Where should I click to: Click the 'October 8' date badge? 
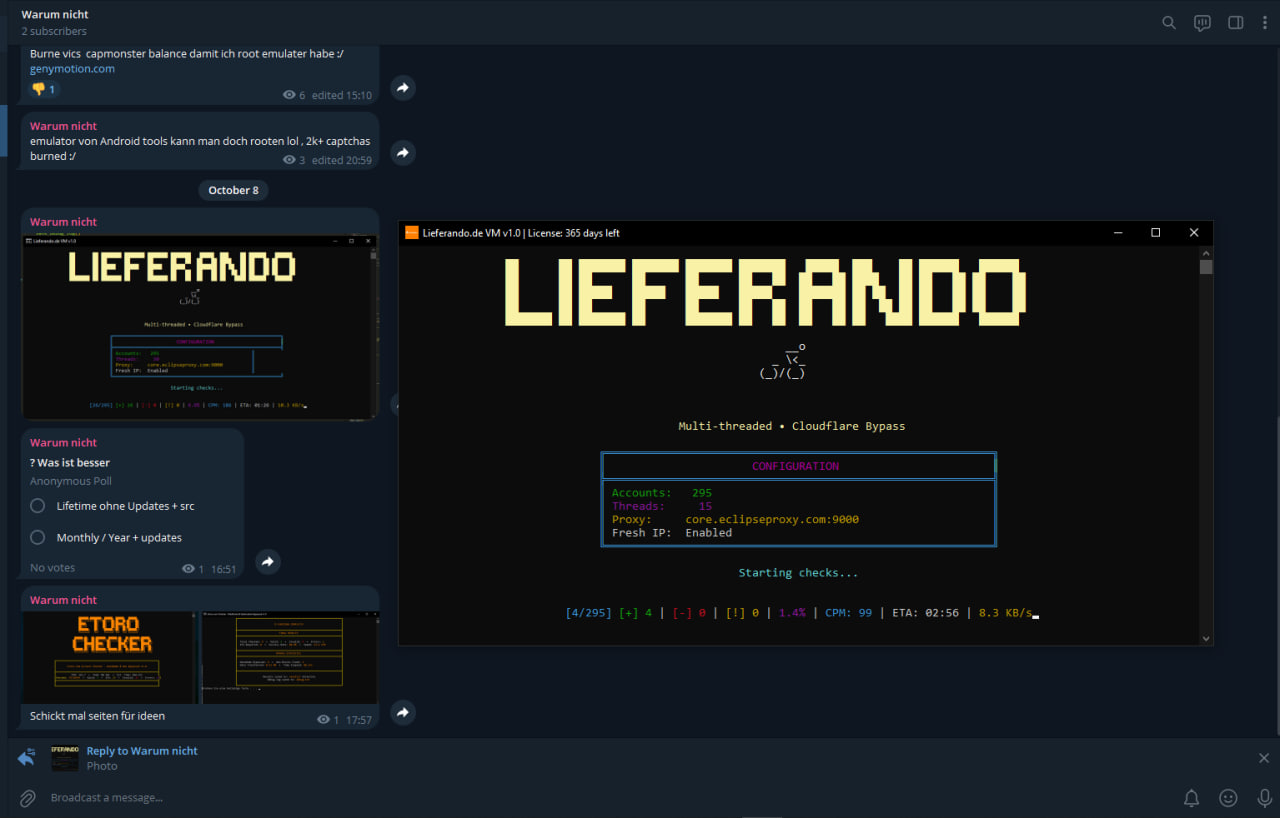233,190
